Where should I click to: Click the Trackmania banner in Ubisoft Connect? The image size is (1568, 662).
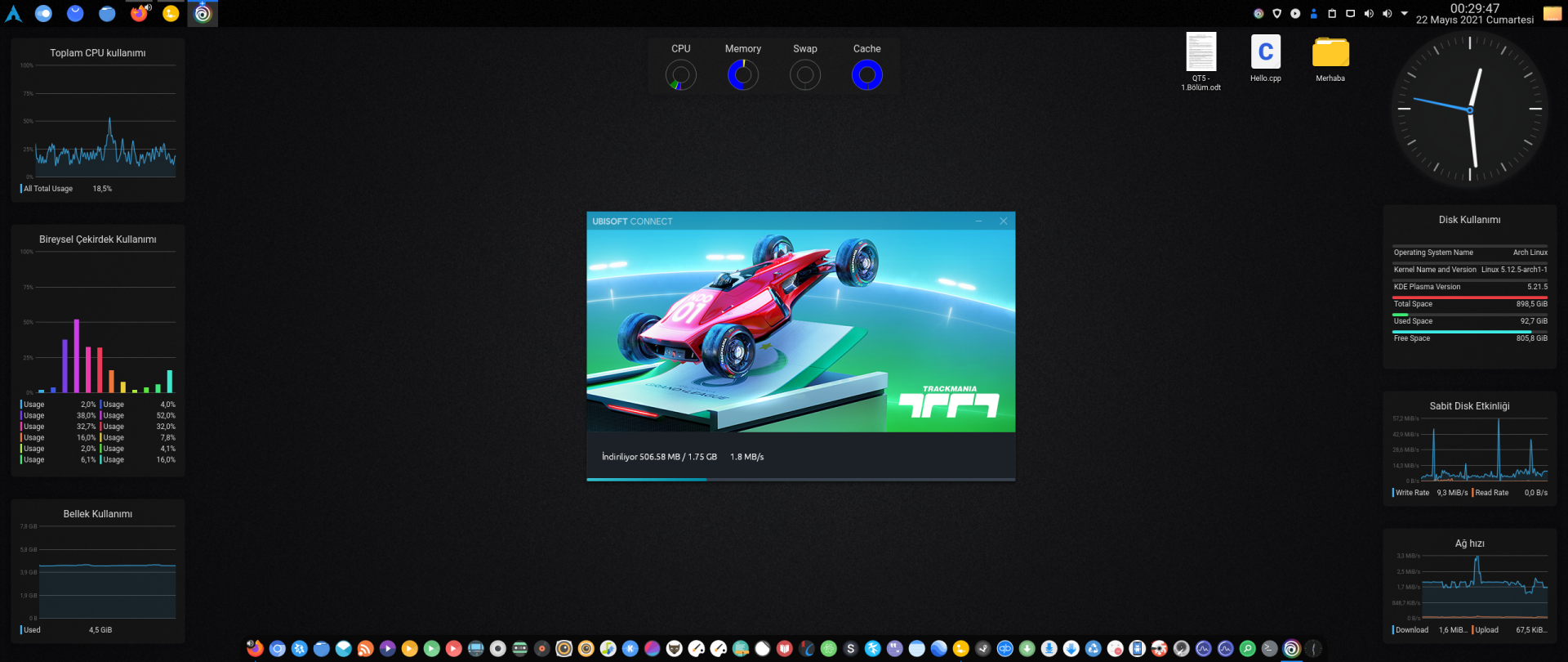click(x=801, y=331)
